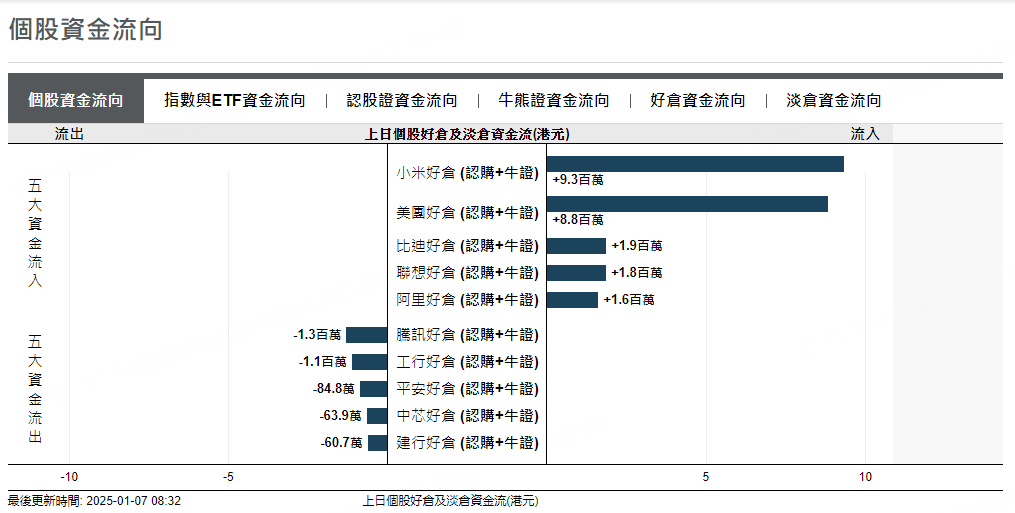The image size is (1015, 513).
Task: Click the 平安 outflow bar
Action: [x=374, y=389]
